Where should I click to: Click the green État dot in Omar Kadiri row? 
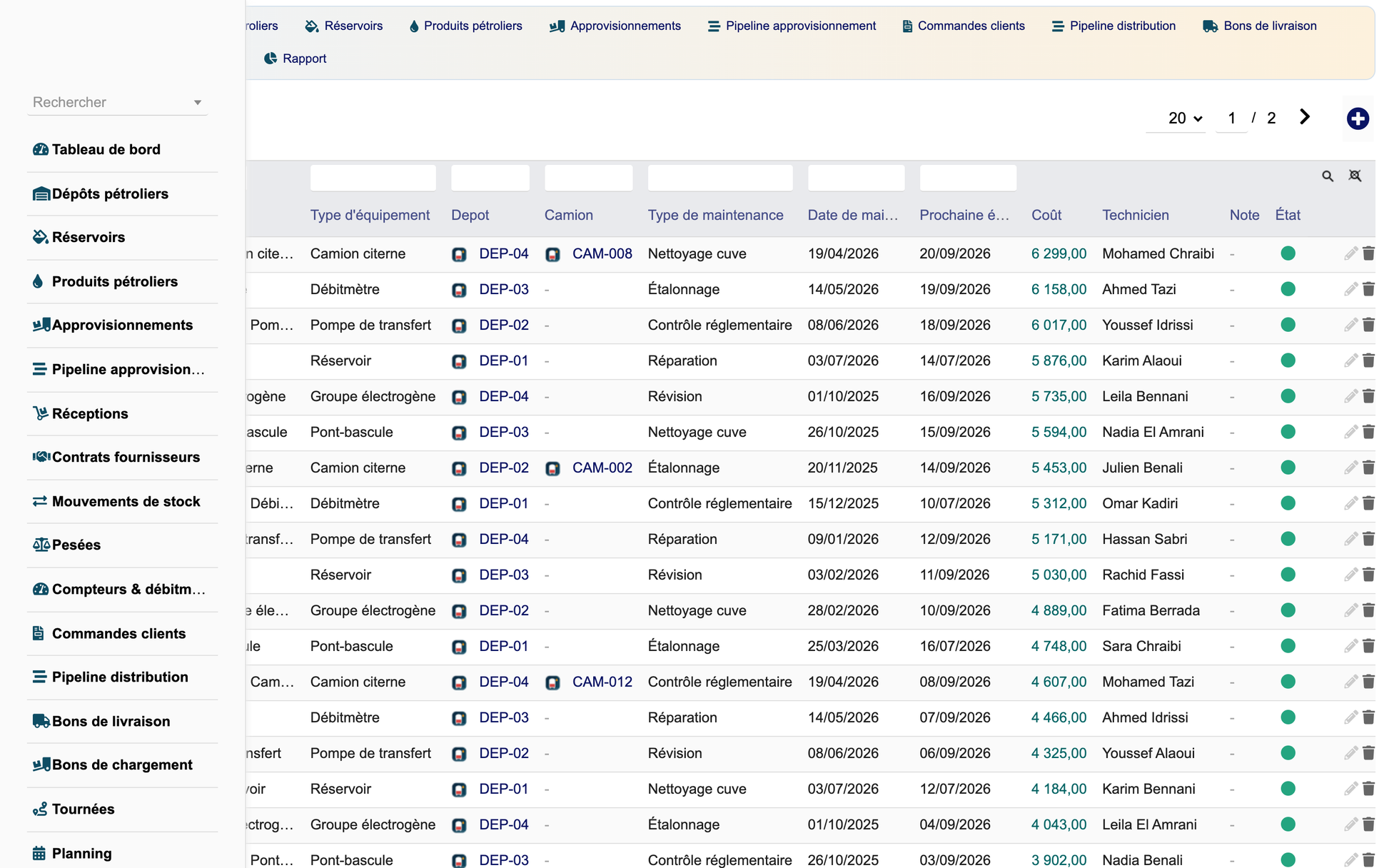tap(1288, 503)
